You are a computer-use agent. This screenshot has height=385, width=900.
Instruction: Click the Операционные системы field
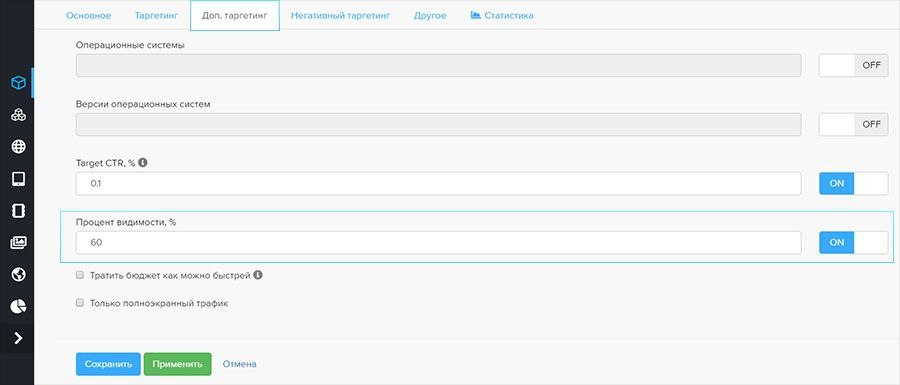439,65
